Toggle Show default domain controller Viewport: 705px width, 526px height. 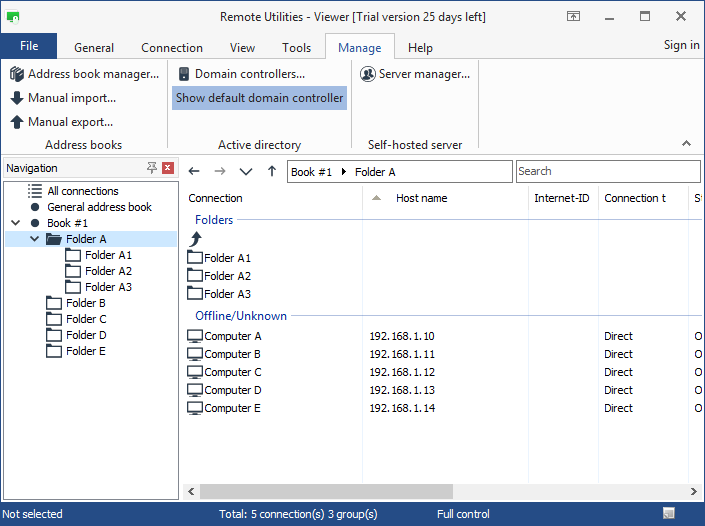pyautogui.click(x=259, y=98)
